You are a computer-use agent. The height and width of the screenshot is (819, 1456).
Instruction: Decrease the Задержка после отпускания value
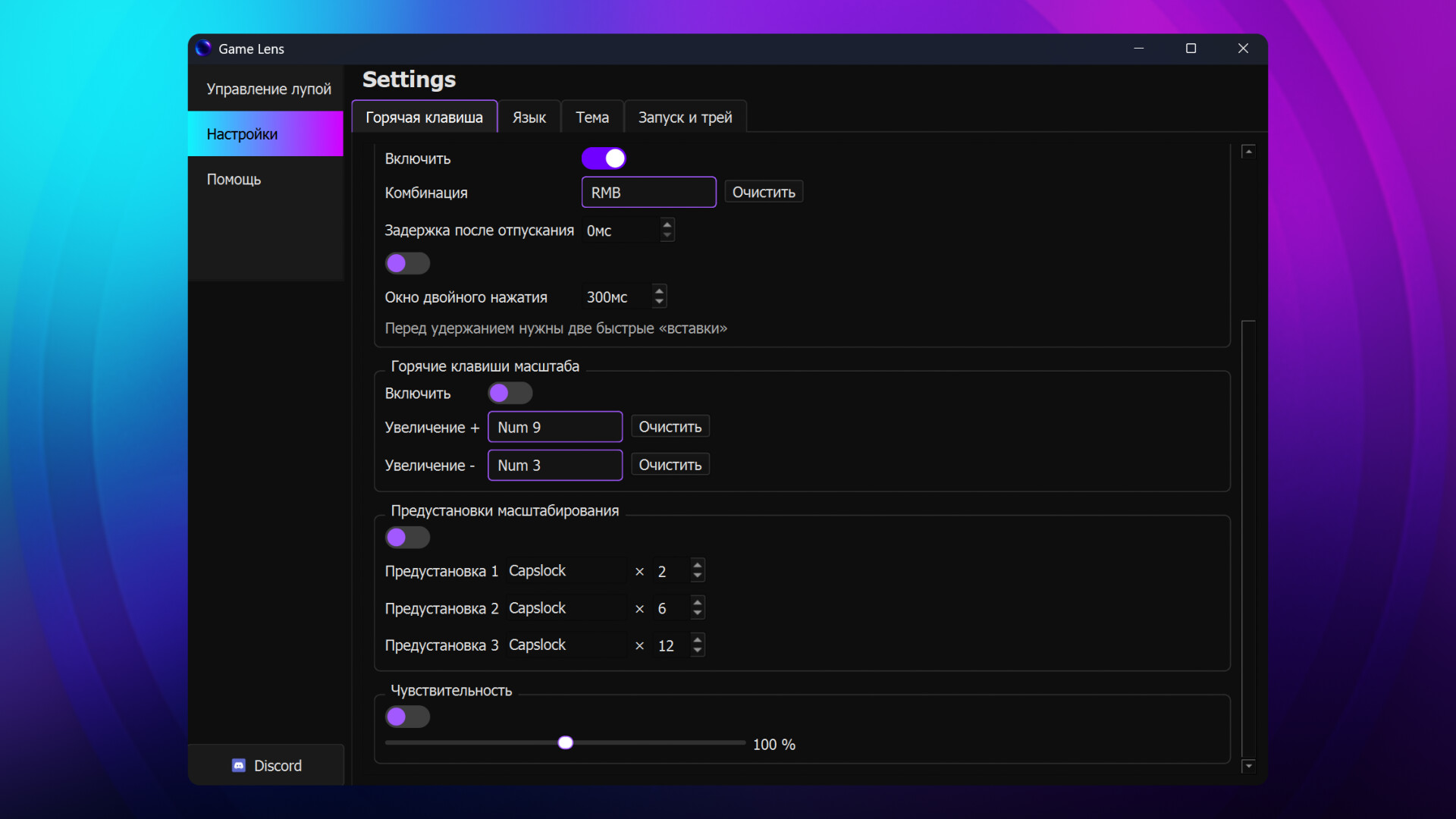pos(667,235)
